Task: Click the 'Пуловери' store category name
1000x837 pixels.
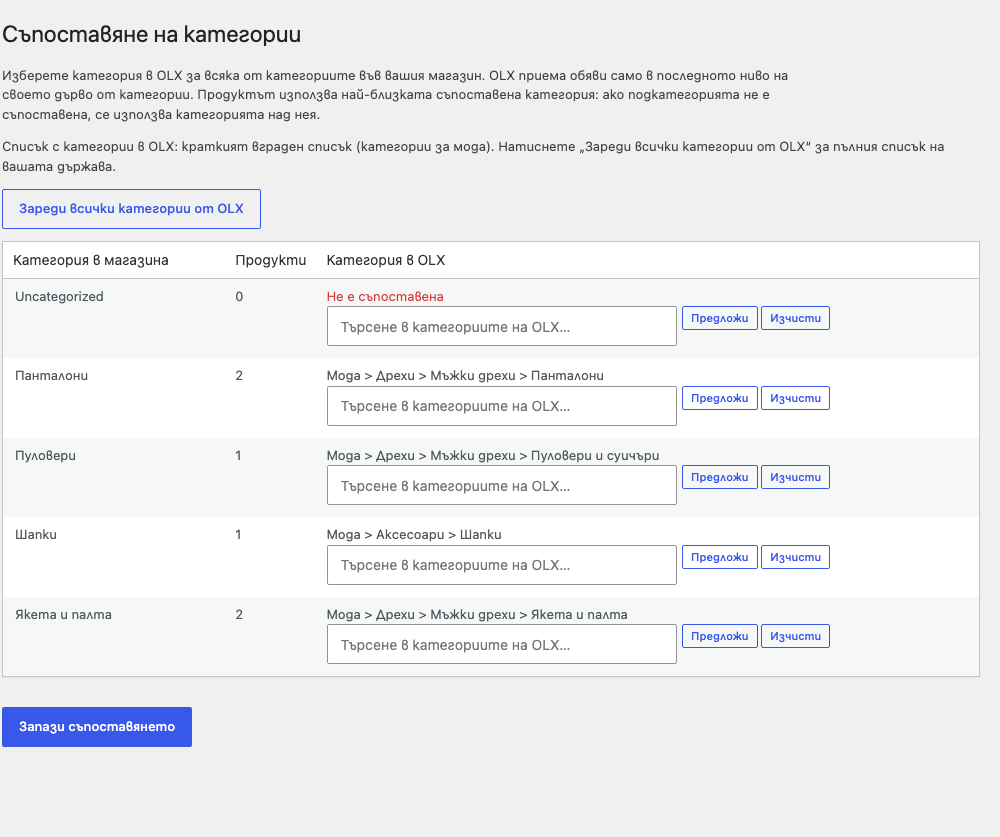Action: (45, 456)
